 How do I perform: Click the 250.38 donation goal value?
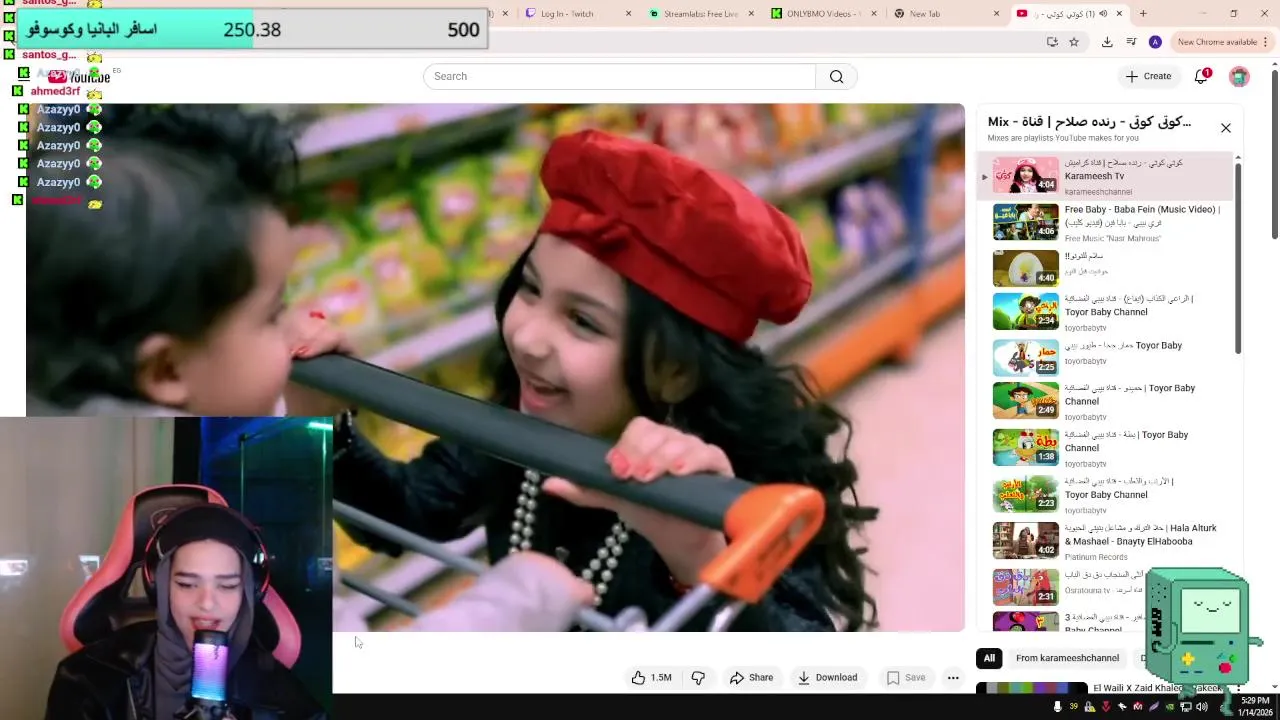point(252,30)
